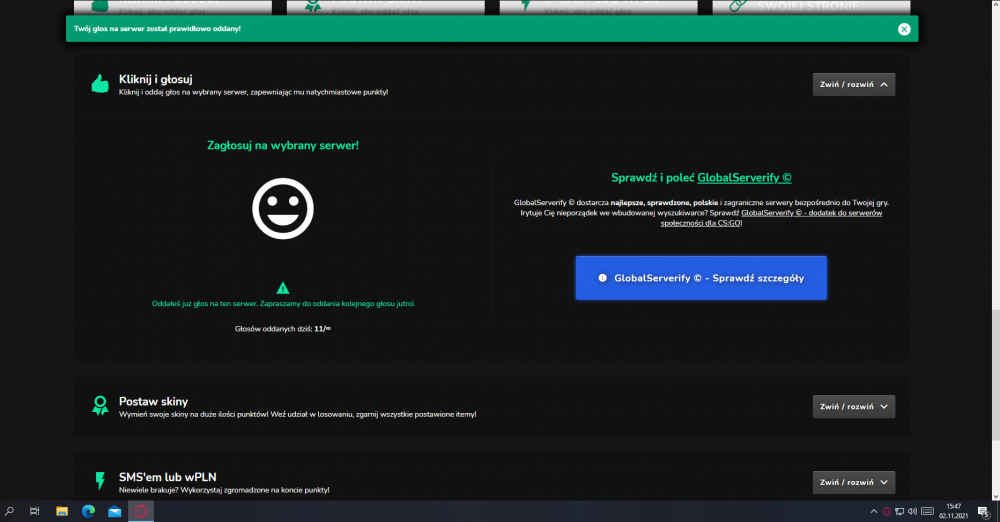Open the GlobalServerify © heading link
Viewport: 1000px width, 522px height.
(x=744, y=177)
